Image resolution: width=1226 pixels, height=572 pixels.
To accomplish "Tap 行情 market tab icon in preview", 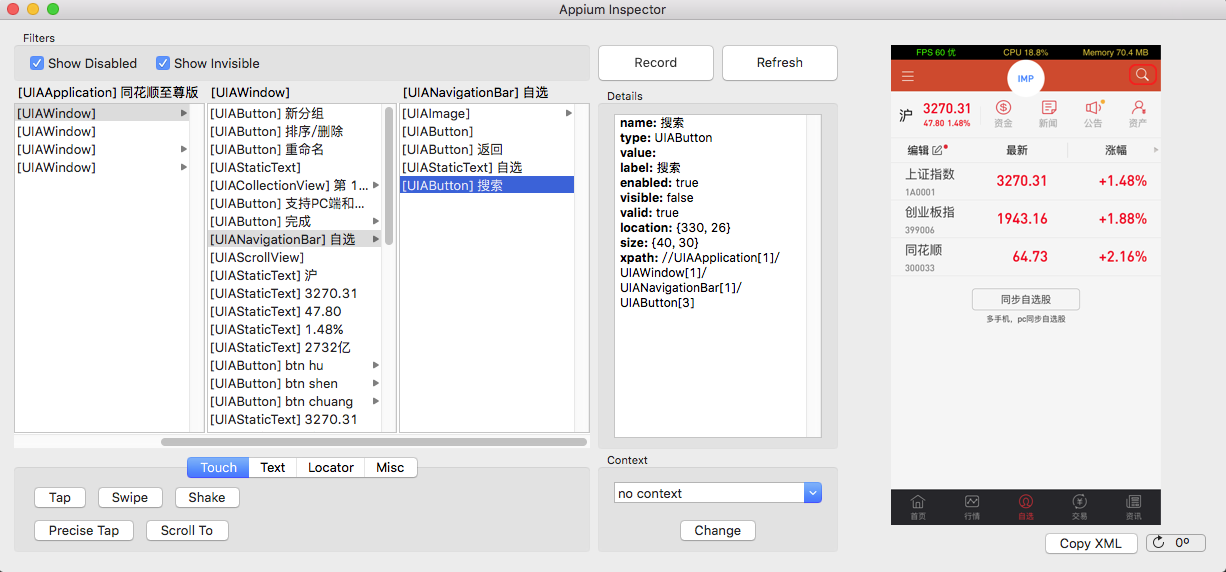I will (x=972, y=507).
